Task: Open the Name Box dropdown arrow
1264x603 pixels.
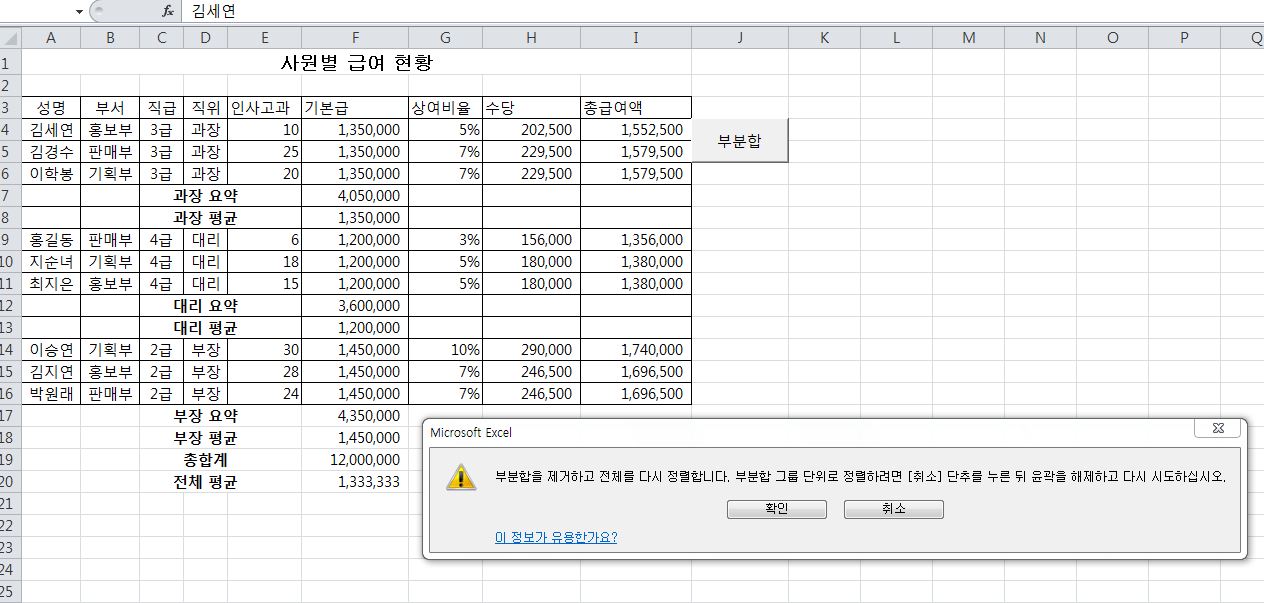Action: point(79,11)
